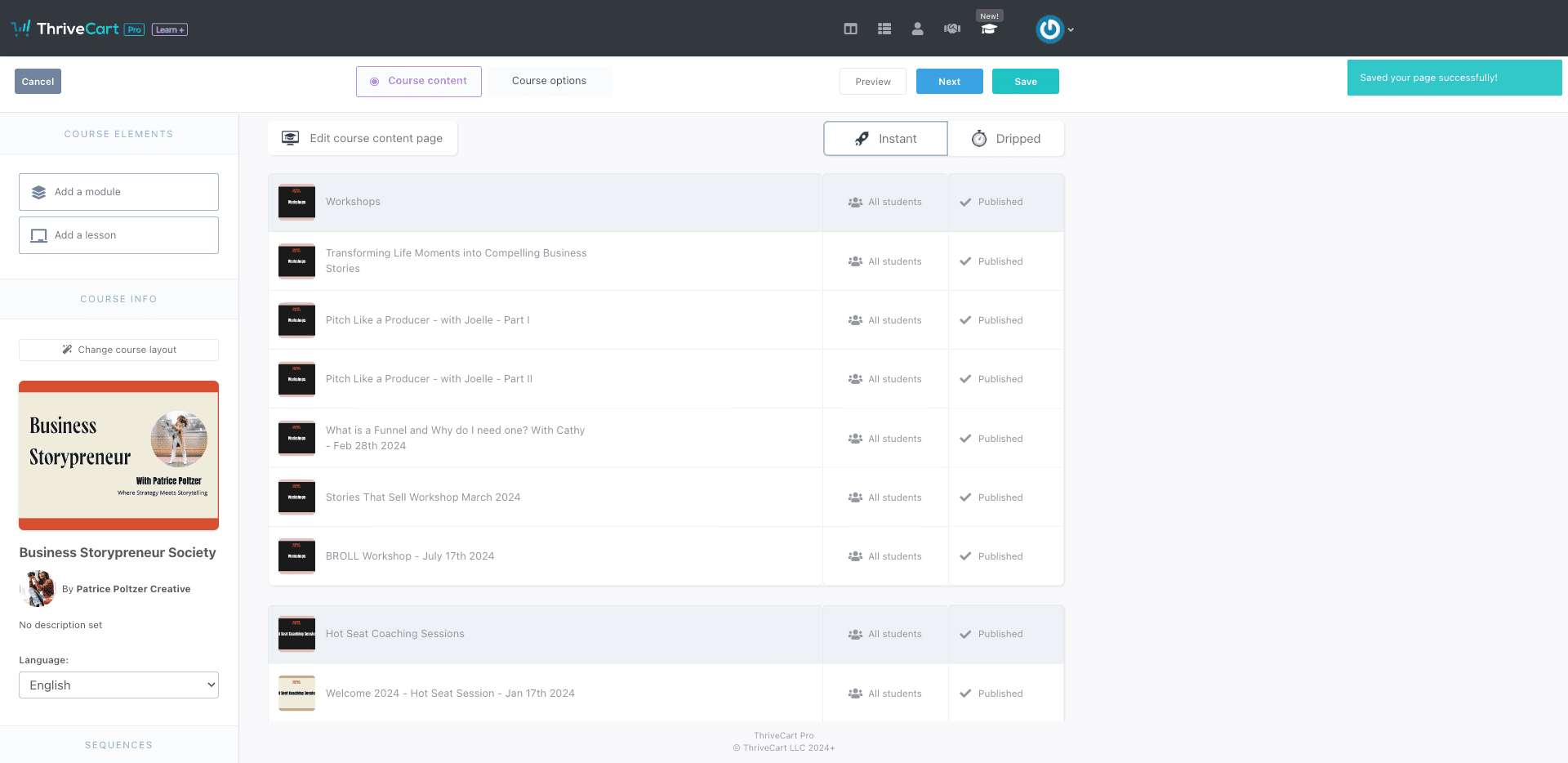This screenshot has height=763, width=1568.
Task: Click Change course layout
Action: tap(118, 350)
